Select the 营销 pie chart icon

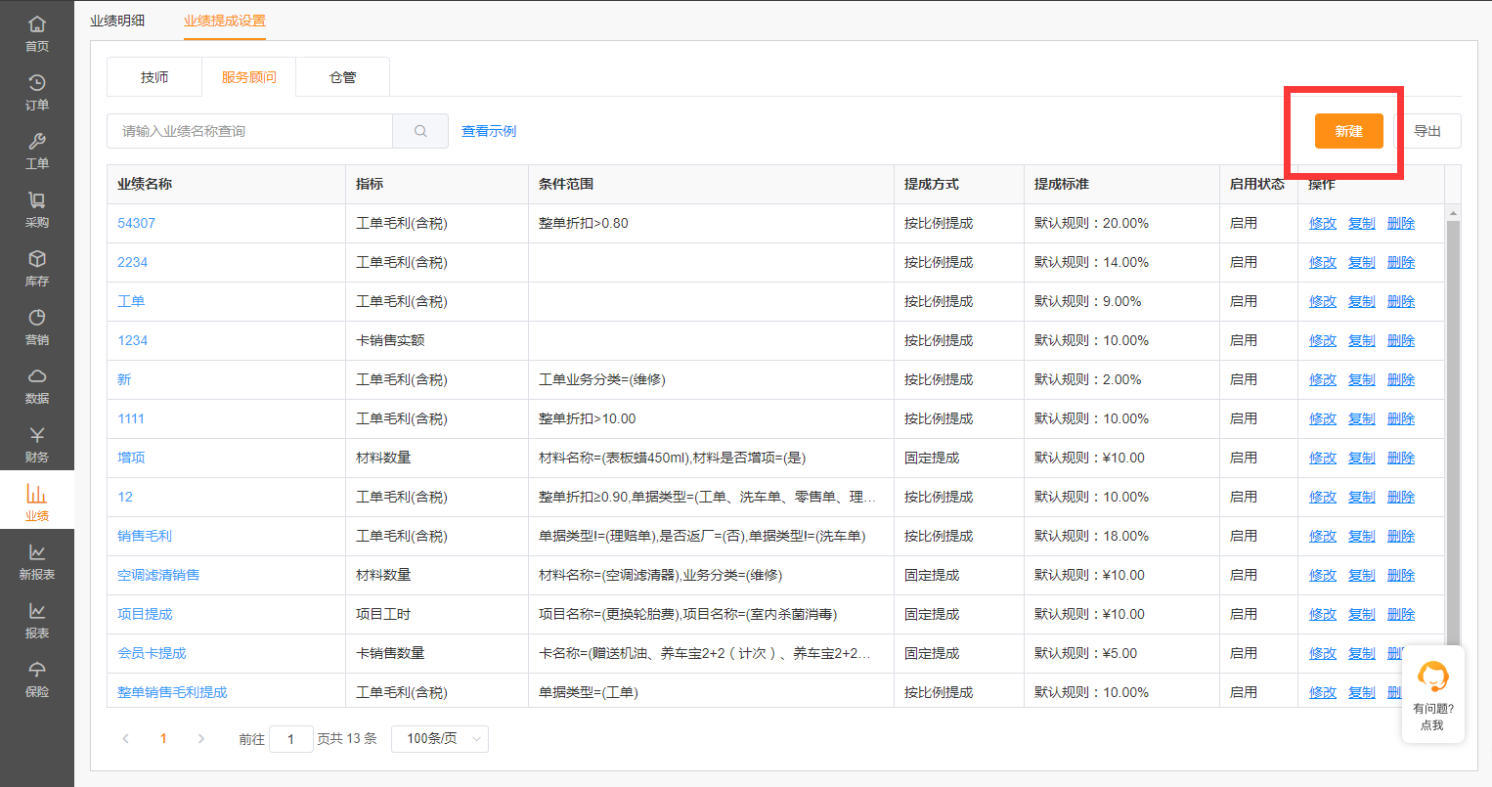tap(37, 317)
